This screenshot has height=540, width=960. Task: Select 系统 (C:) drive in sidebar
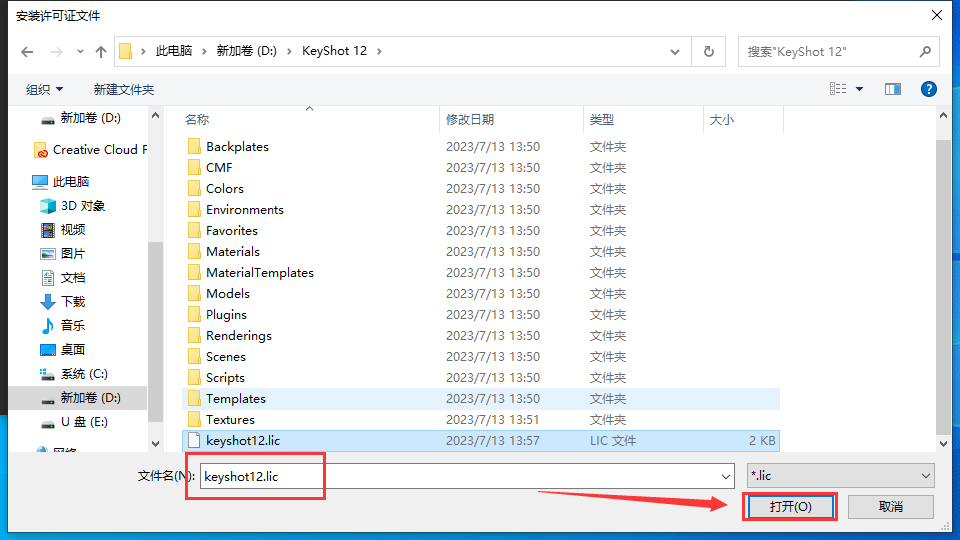click(x=74, y=373)
